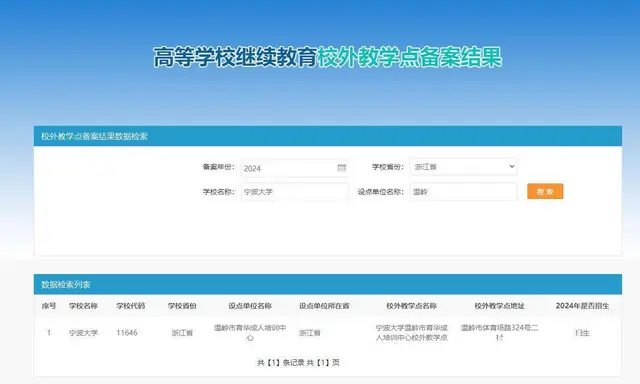Viewport: 640px width, 384px height.
Task: Click the 学校名称 column header in table
Action: pos(83,306)
